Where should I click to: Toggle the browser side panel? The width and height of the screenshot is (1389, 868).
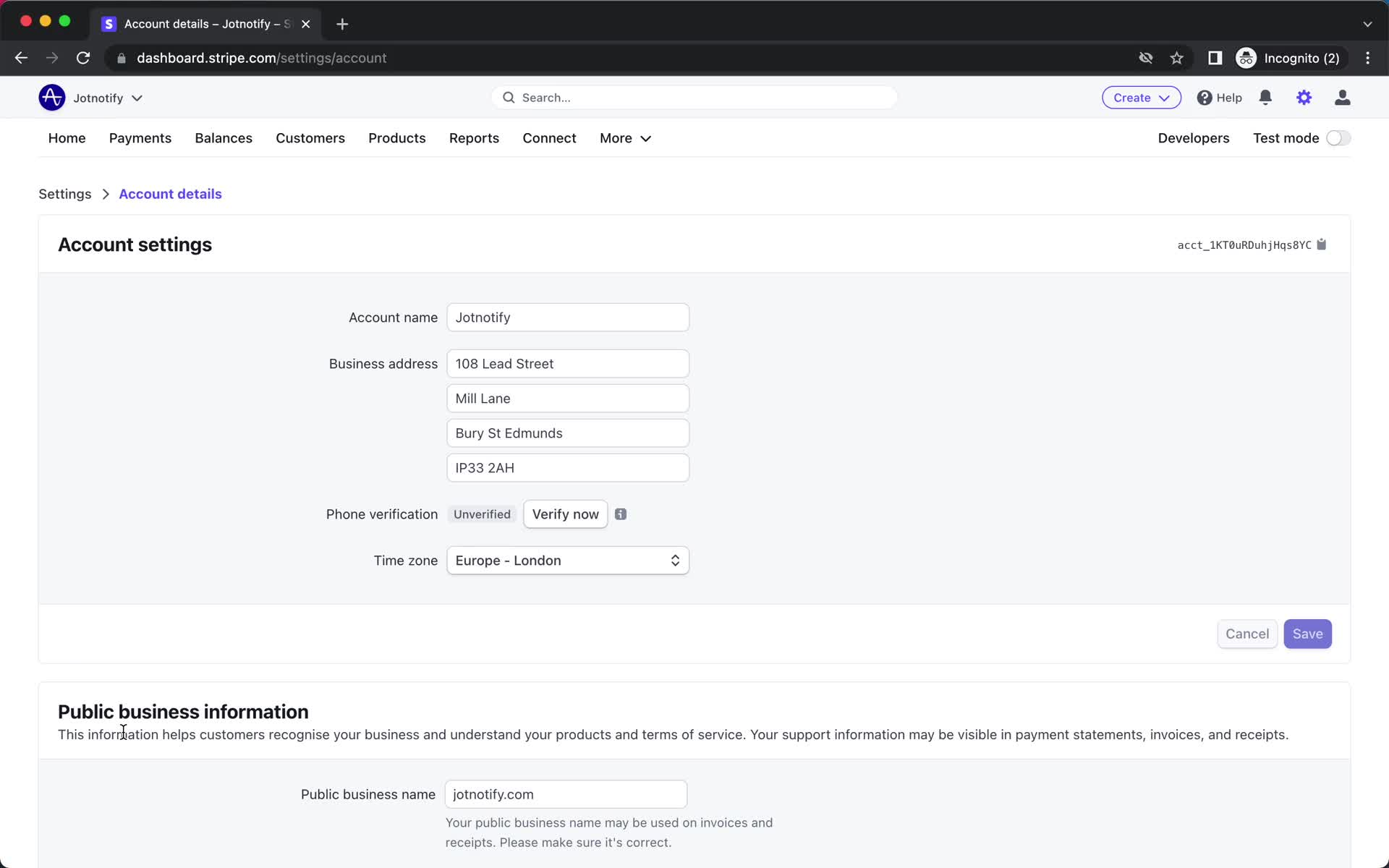coord(1215,58)
